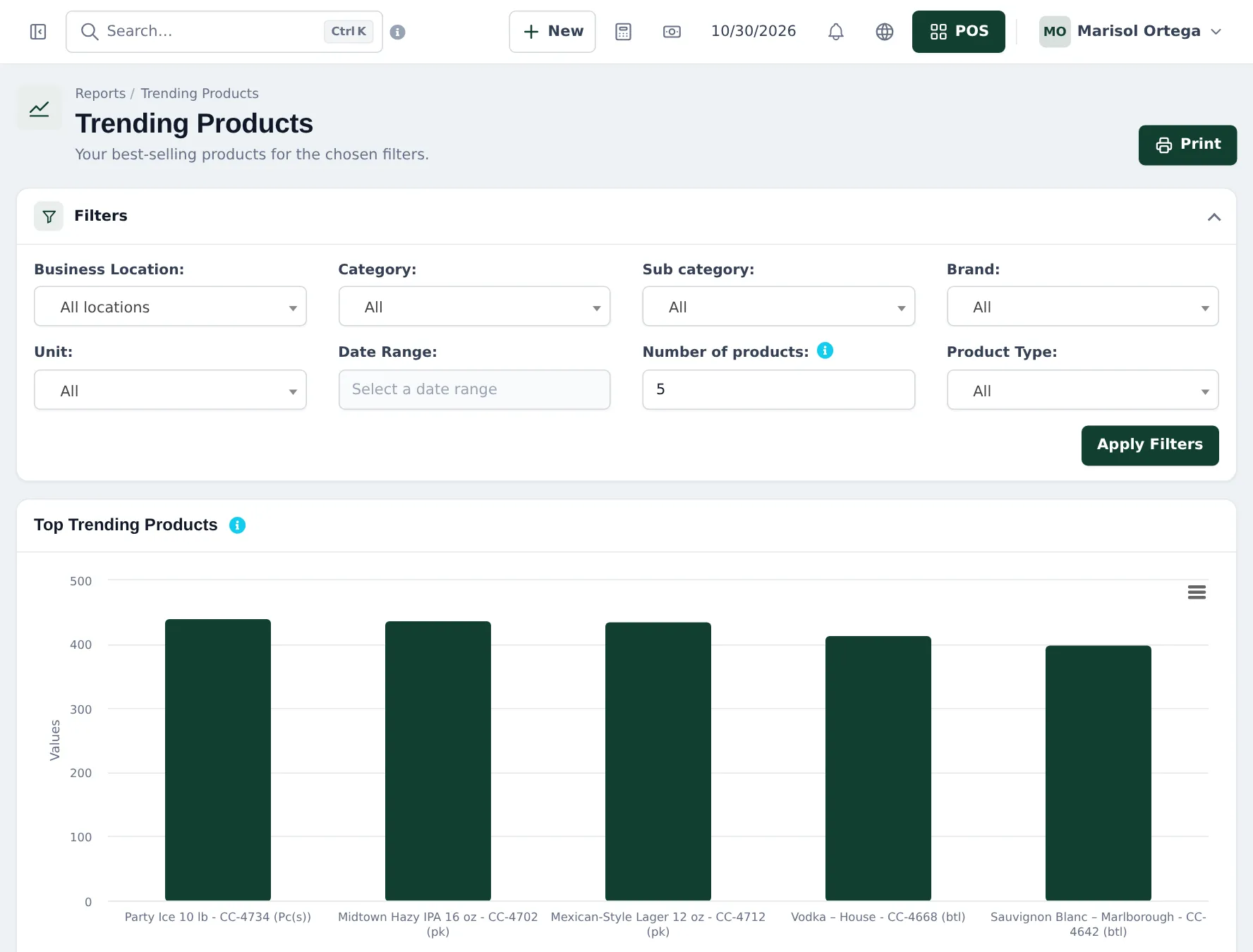Click the Sauvignon Blanc – Marlborough bar

point(1098,773)
